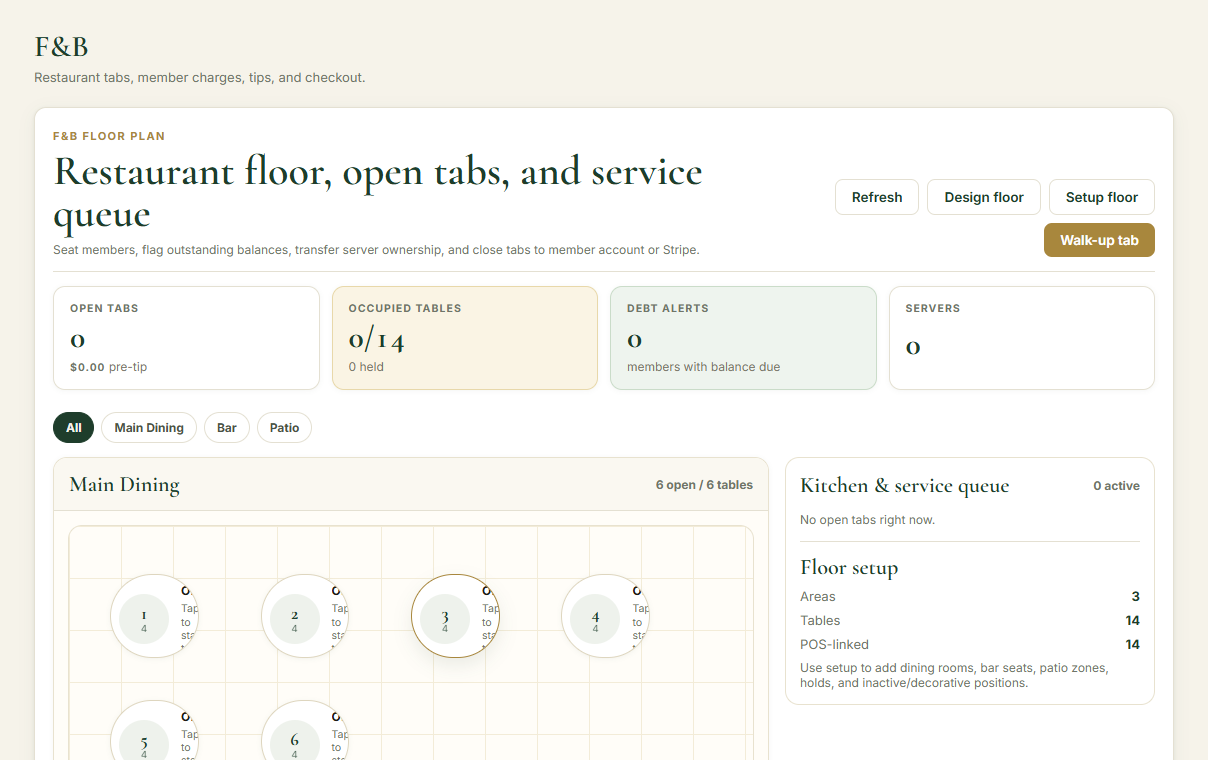This screenshot has height=760, width=1208.
Task: Select table 2 on floor plan
Action: tap(304, 617)
